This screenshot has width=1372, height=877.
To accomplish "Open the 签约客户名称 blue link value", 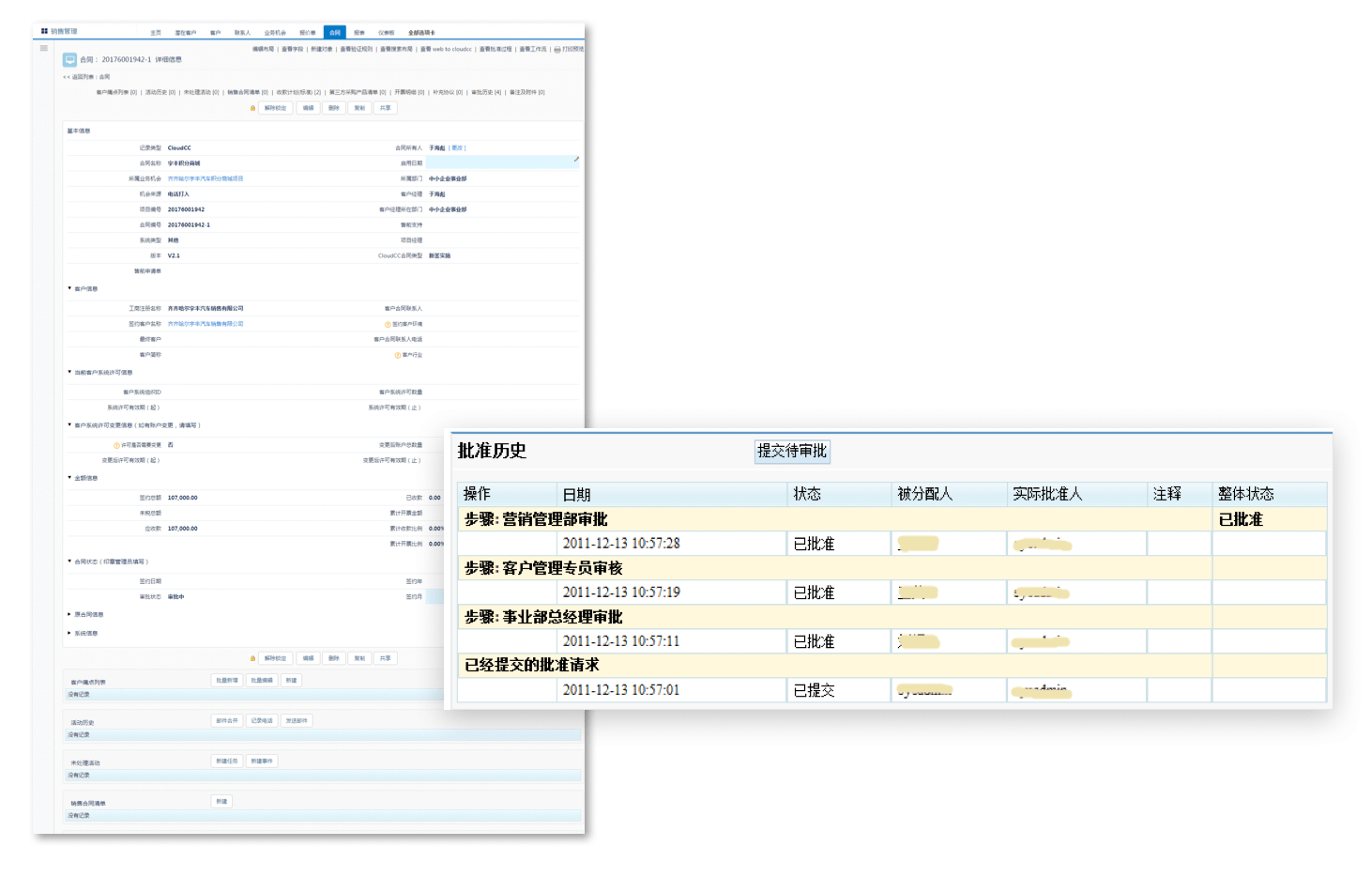I will (206, 324).
